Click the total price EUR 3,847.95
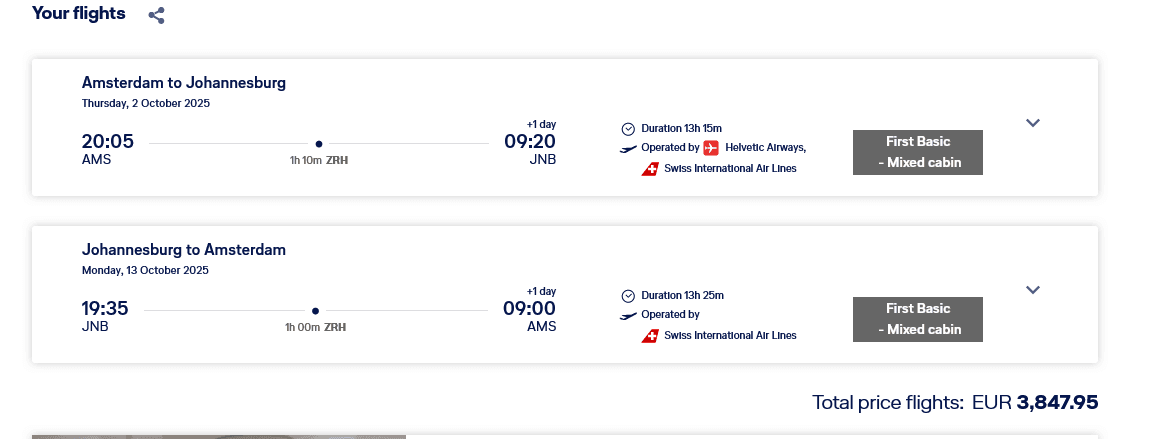Viewport: 1157px width, 439px height. pyautogui.click(x=1057, y=403)
